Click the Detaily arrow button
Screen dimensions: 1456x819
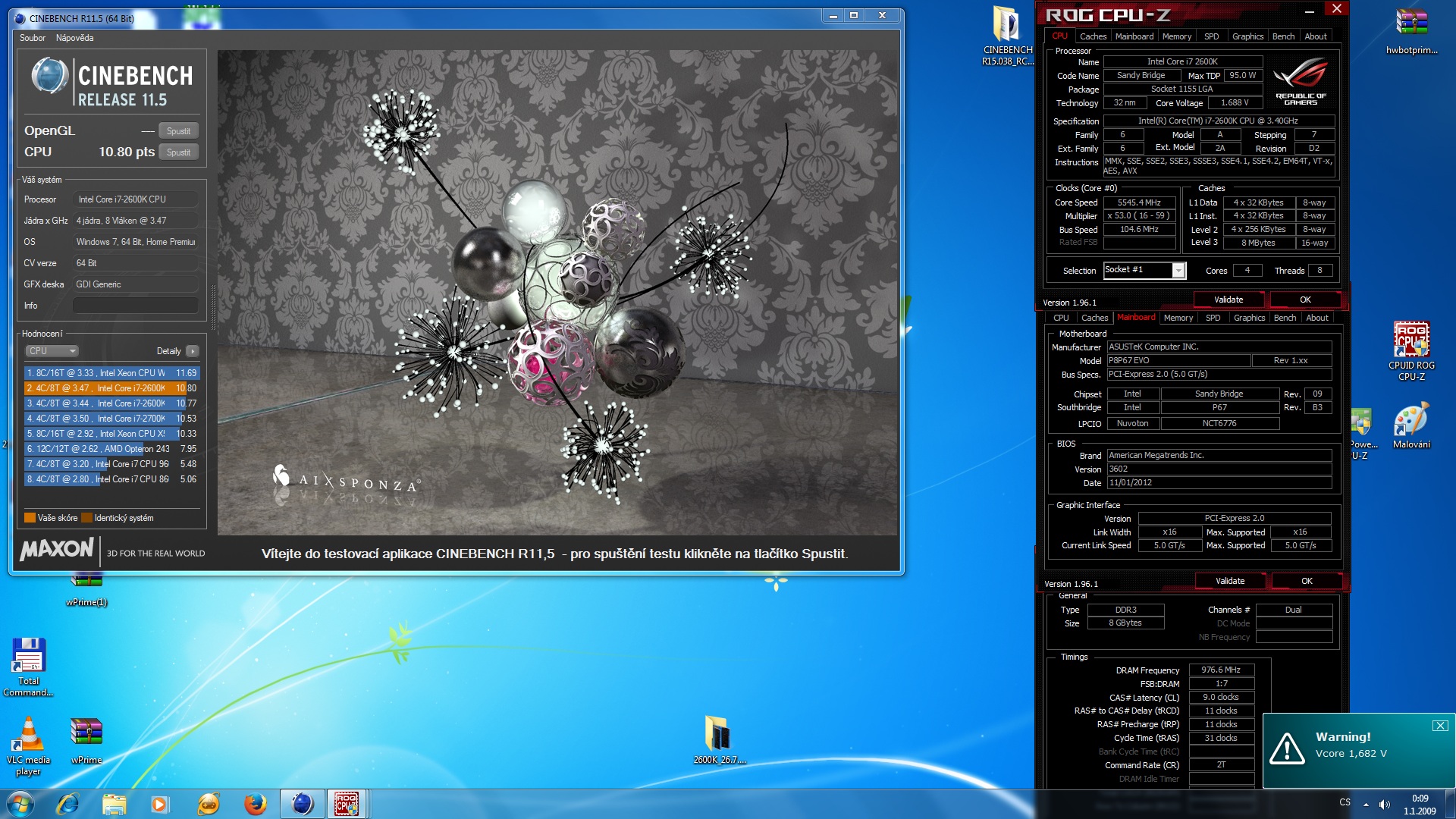[x=193, y=351]
